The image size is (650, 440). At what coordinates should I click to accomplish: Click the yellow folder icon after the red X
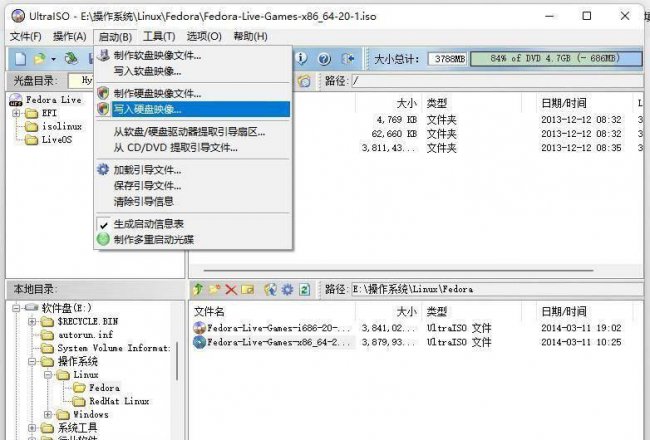pyautogui.click(x=247, y=289)
